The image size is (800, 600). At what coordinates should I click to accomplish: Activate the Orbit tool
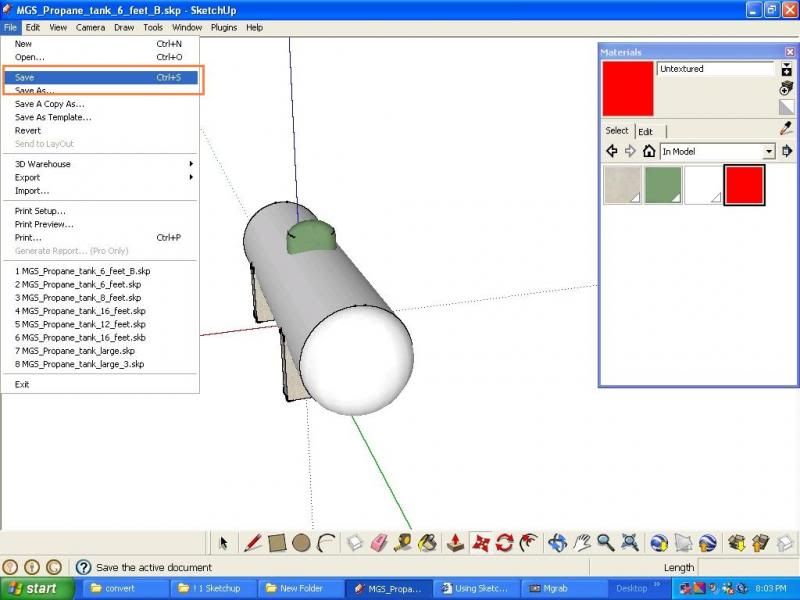(x=559, y=540)
